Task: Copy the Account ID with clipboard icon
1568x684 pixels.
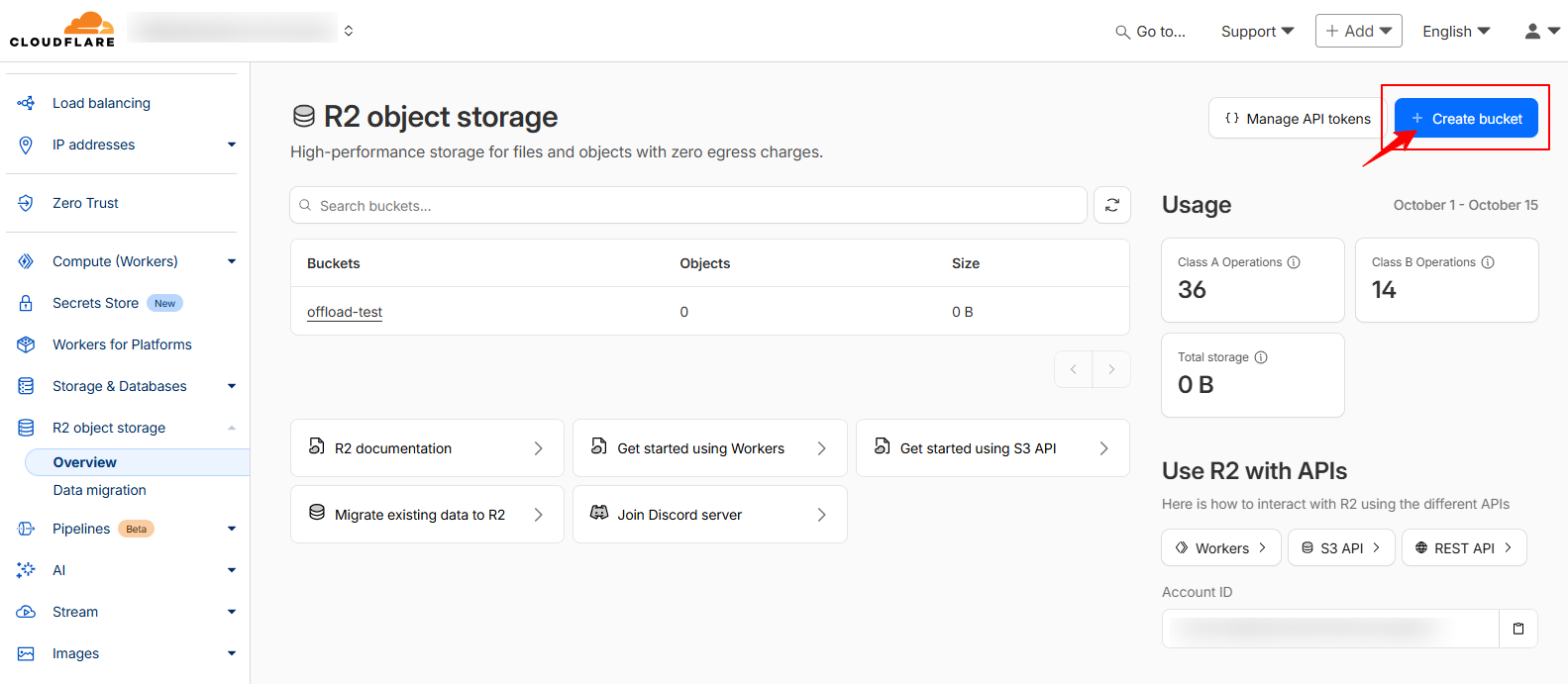Action: click(x=1517, y=629)
